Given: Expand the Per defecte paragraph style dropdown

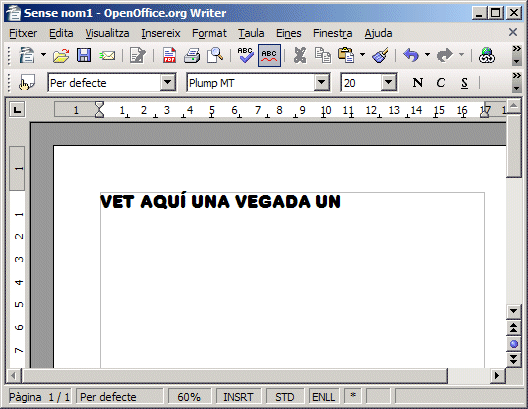Looking at the screenshot, I should click(168, 82).
